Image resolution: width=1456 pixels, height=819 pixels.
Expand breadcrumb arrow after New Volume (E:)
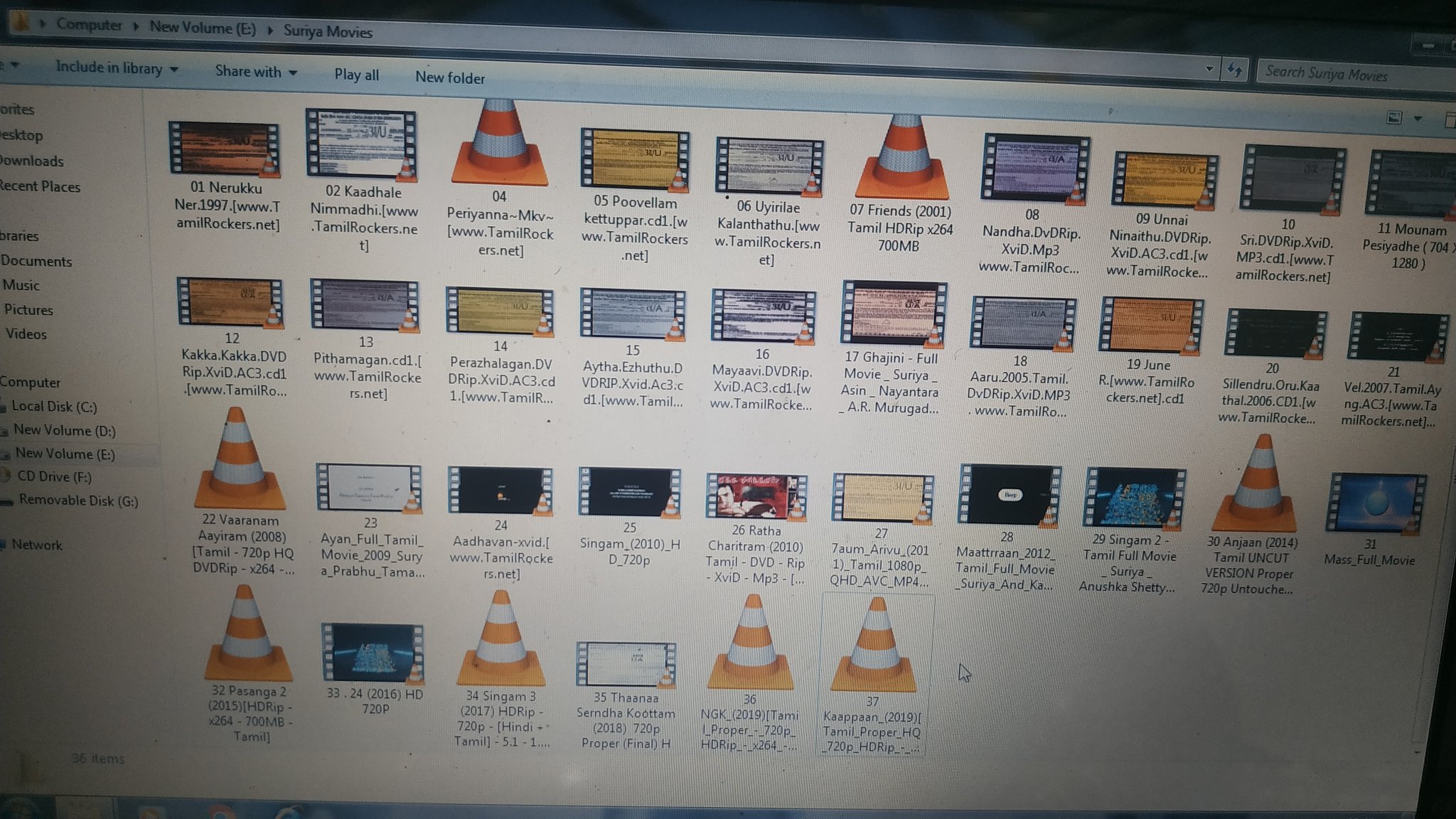(x=270, y=30)
